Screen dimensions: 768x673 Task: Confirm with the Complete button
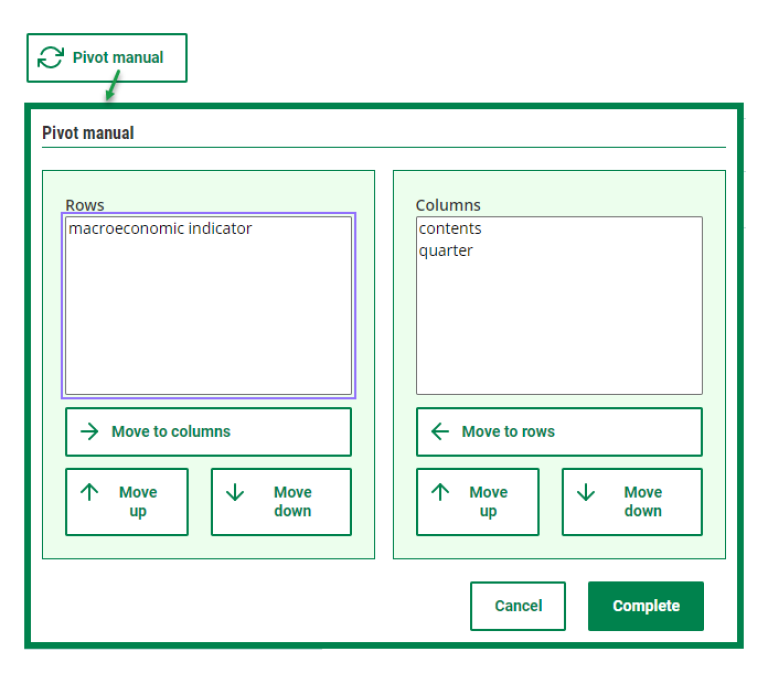tap(645, 606)
